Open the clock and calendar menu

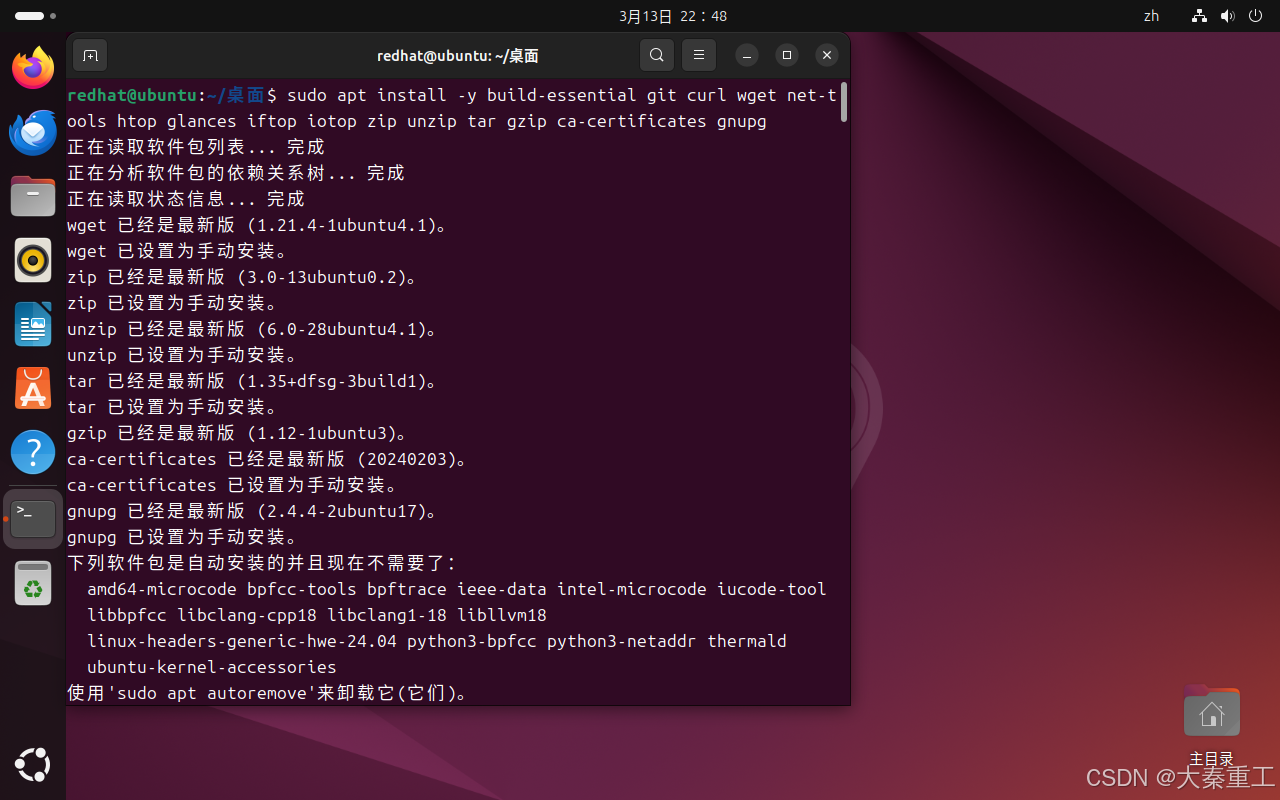[673, 16]
